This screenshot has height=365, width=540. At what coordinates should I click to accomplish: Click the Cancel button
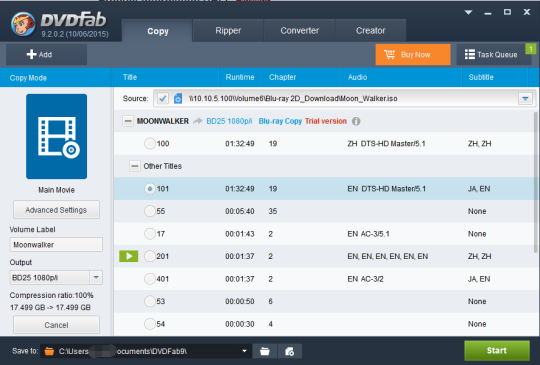(56, 325)
